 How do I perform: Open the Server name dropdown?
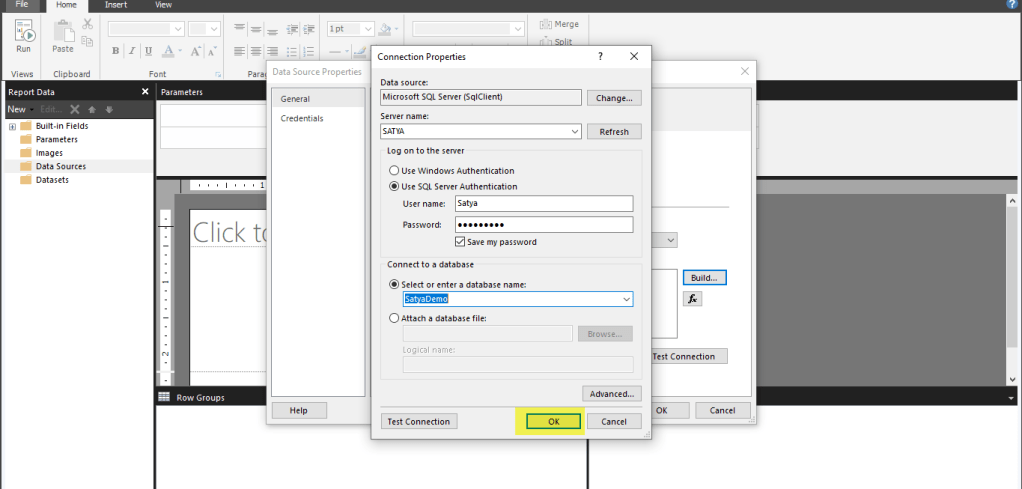(574, 132)
